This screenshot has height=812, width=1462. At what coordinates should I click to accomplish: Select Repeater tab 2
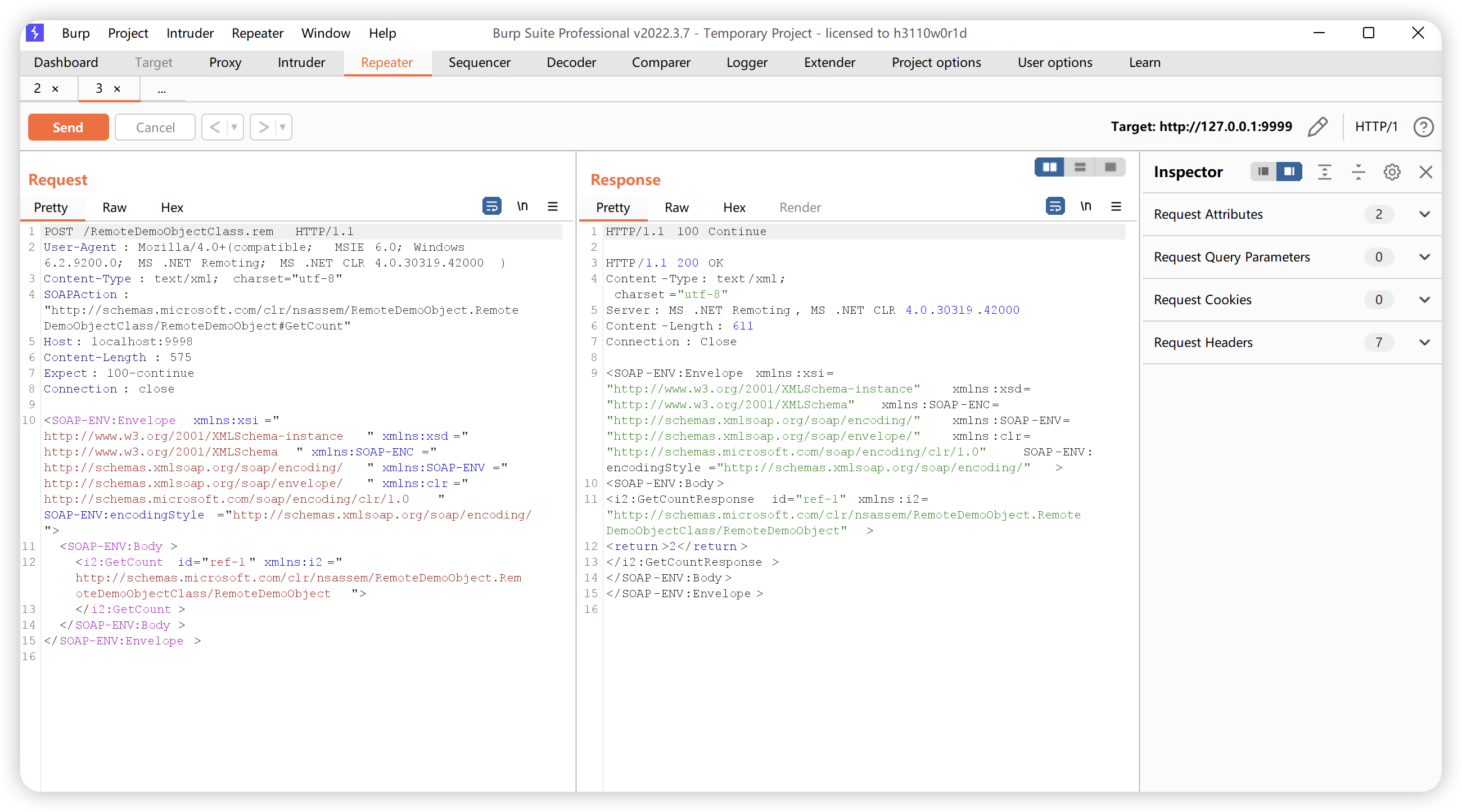38,88
